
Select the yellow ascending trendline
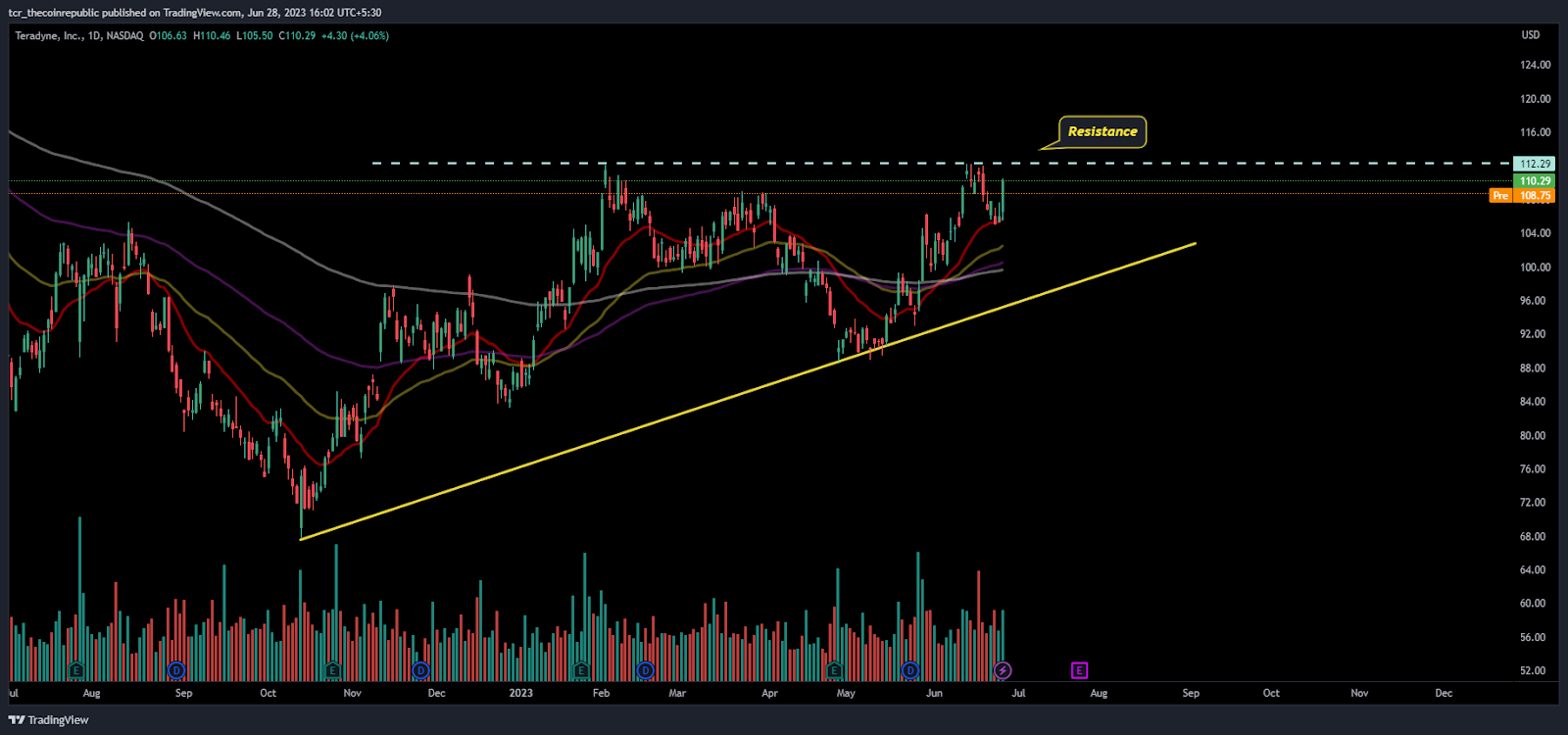748,391
